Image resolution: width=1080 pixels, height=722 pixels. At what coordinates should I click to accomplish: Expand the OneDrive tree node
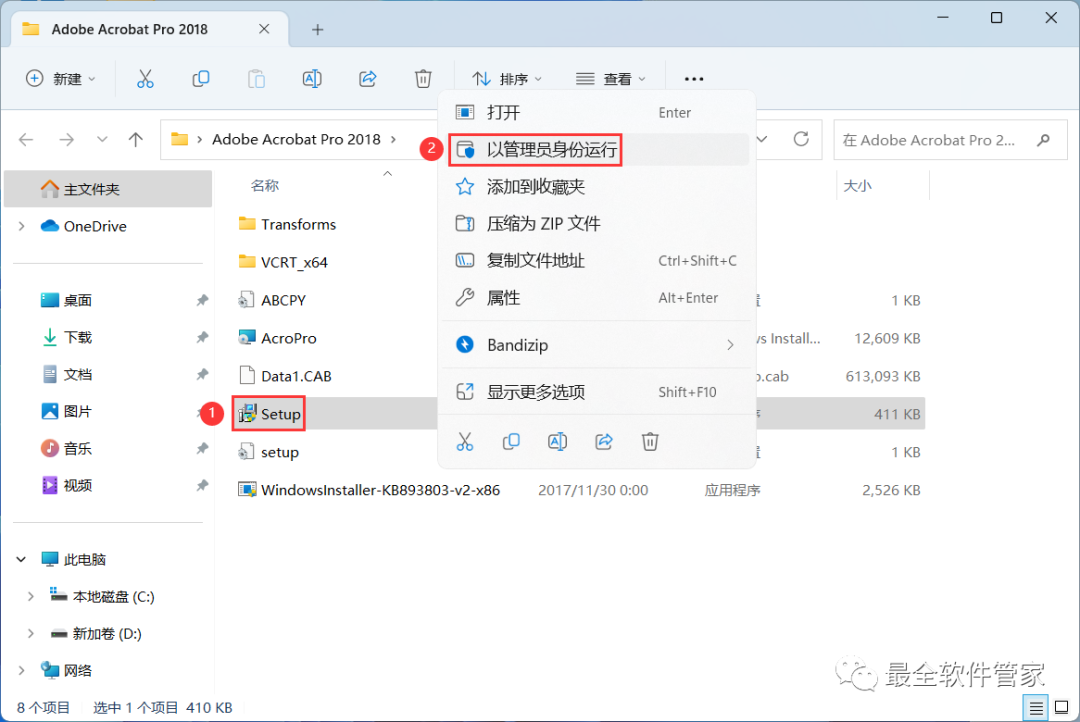21,226
